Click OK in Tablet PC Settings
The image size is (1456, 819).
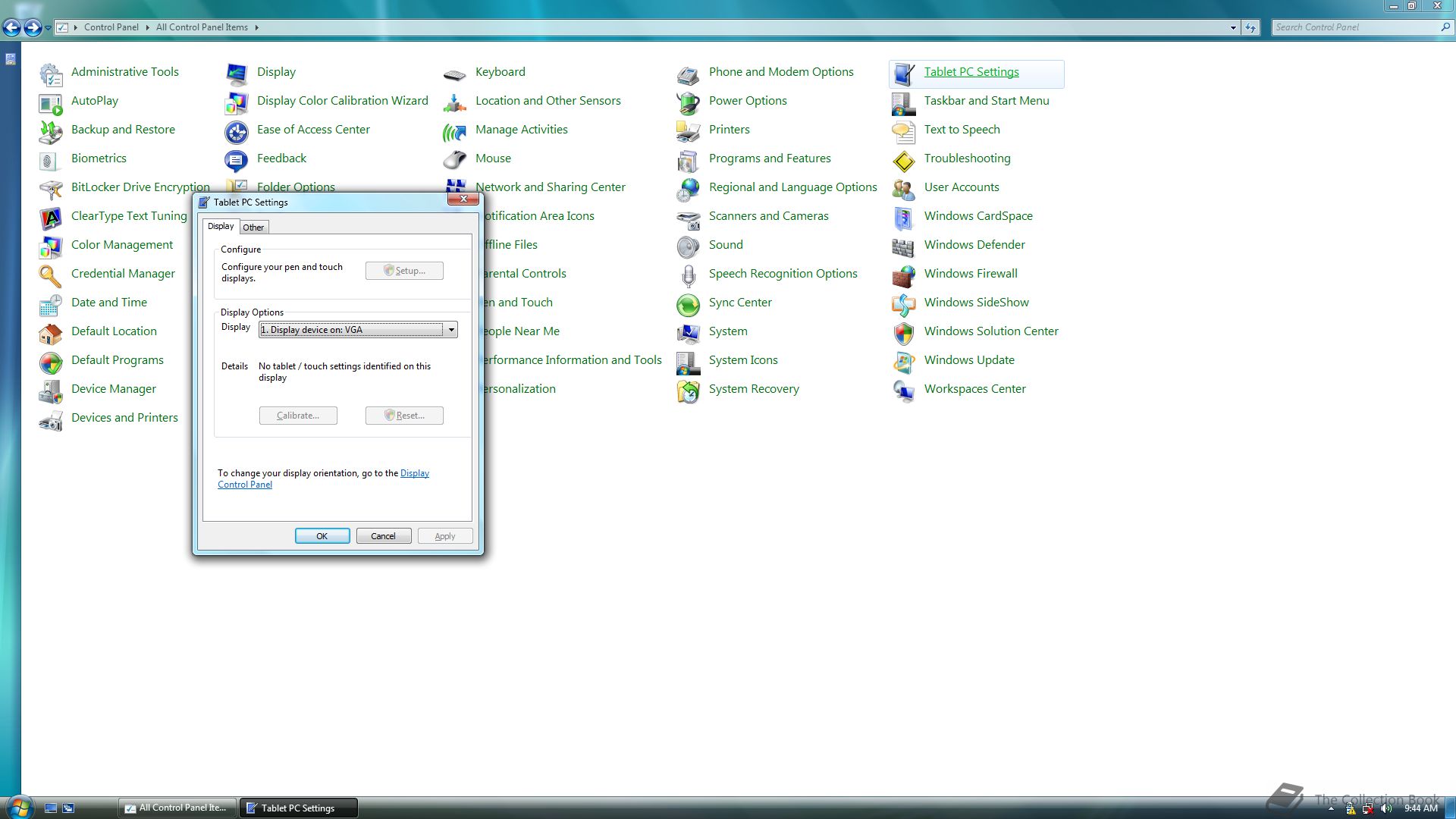322,536
